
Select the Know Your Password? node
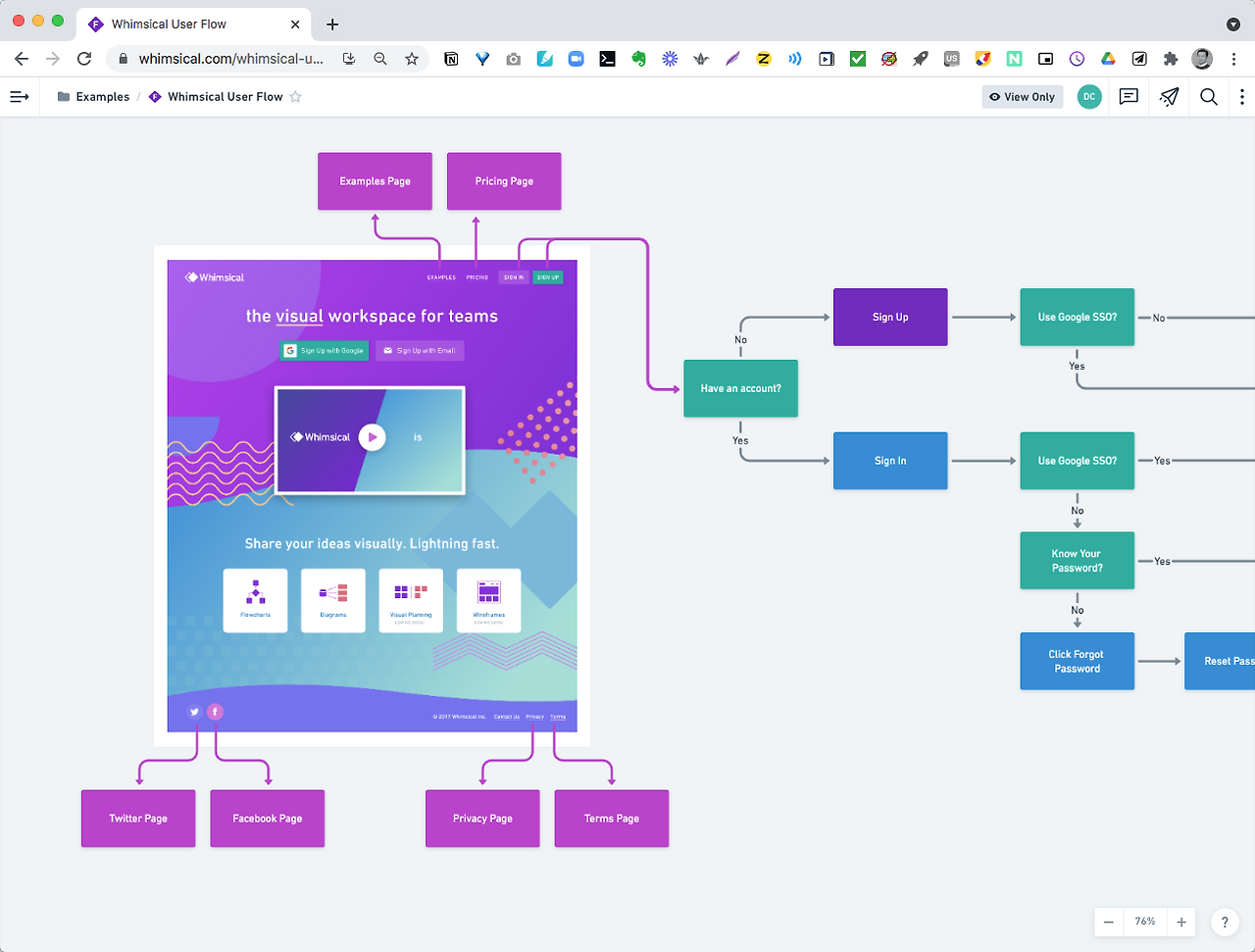[x=1077, y=561]
